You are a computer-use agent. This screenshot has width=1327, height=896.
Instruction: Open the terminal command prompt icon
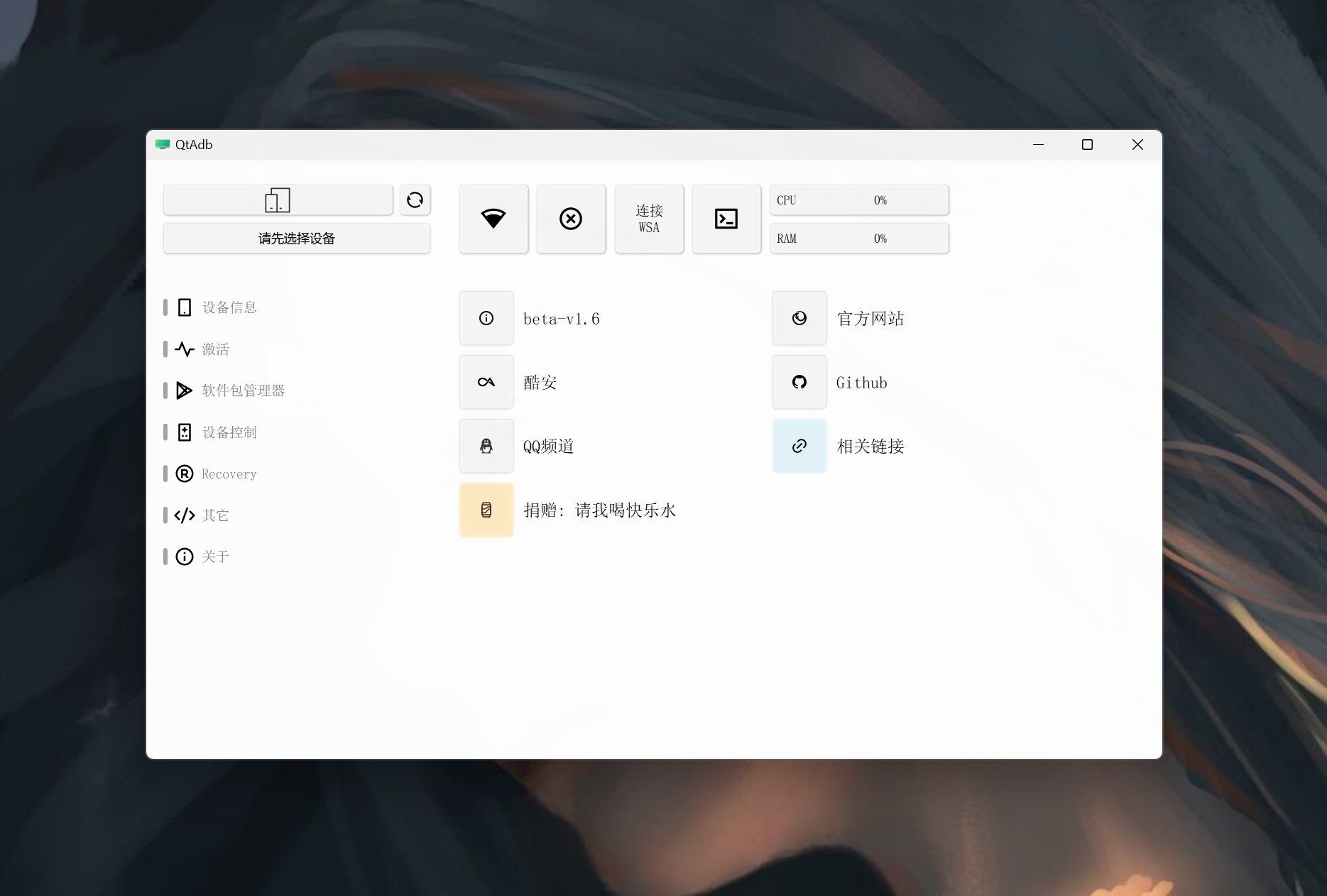coord(726,219)
